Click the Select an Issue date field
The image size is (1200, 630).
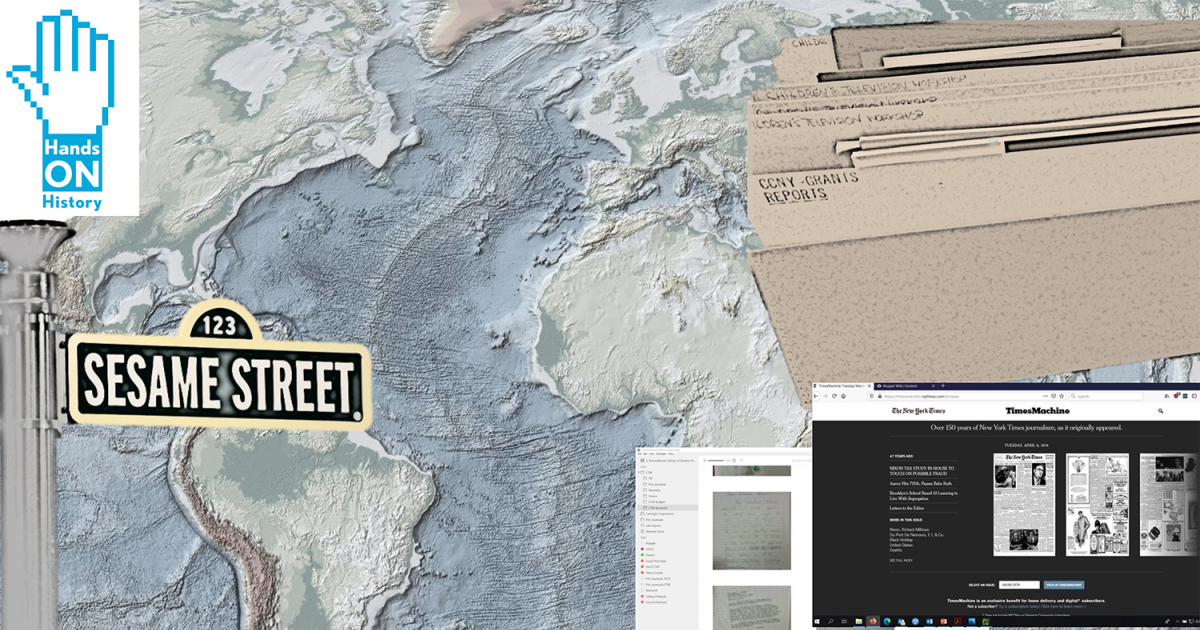1019,585
